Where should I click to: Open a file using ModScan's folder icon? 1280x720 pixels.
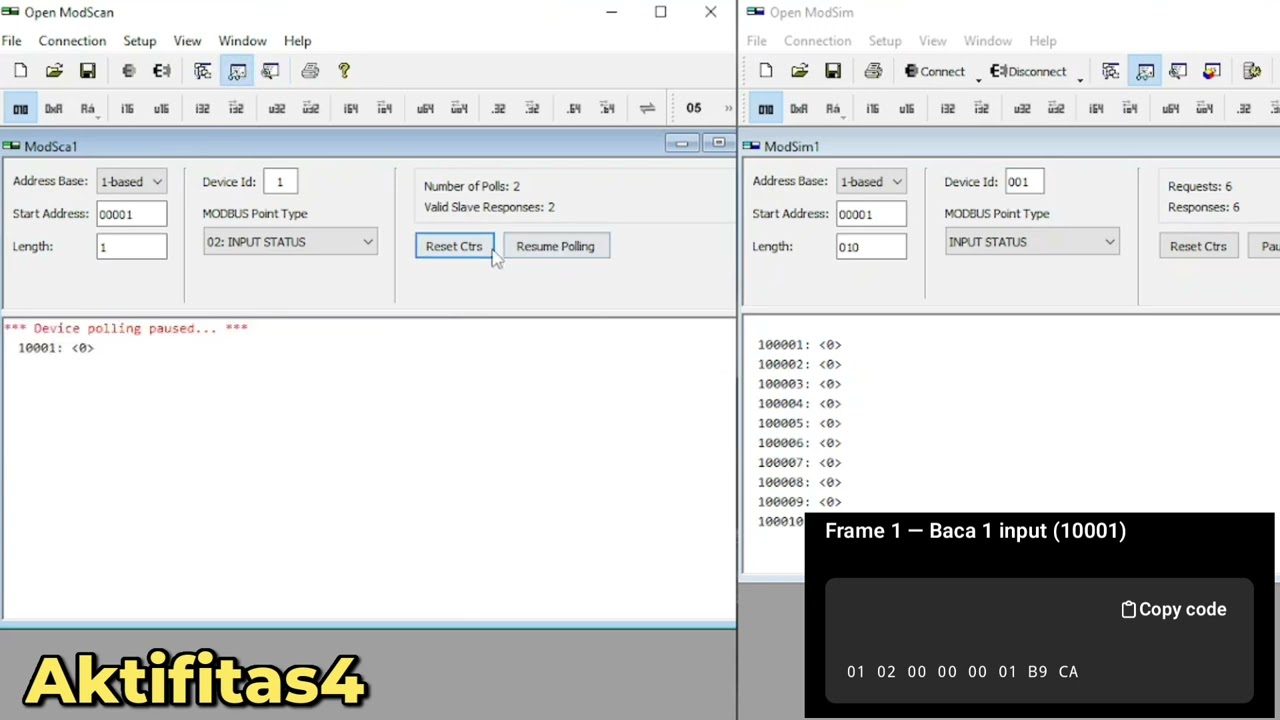tap(54, 71)
